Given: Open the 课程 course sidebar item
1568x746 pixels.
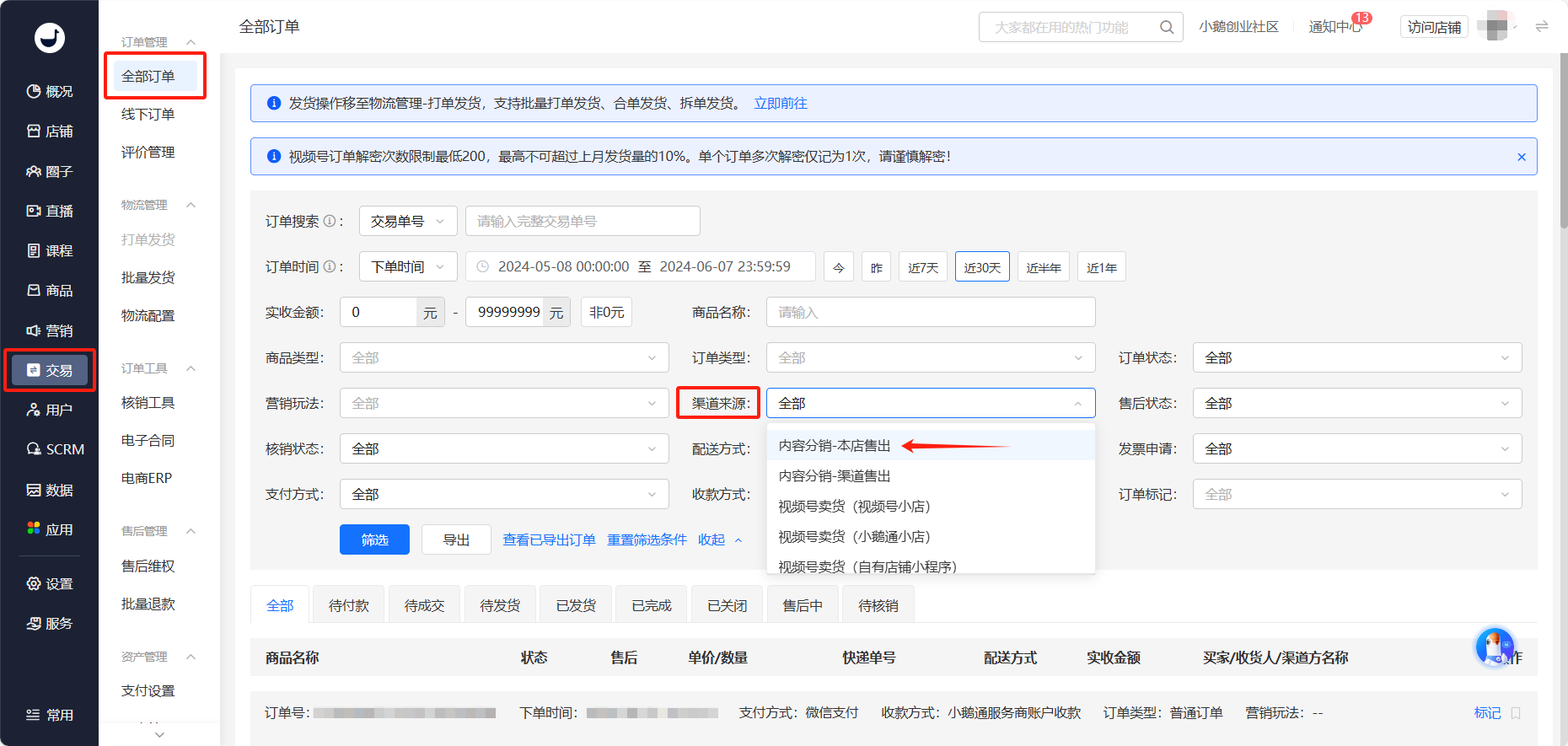Looking at the screenshot, I should point(49,250).
